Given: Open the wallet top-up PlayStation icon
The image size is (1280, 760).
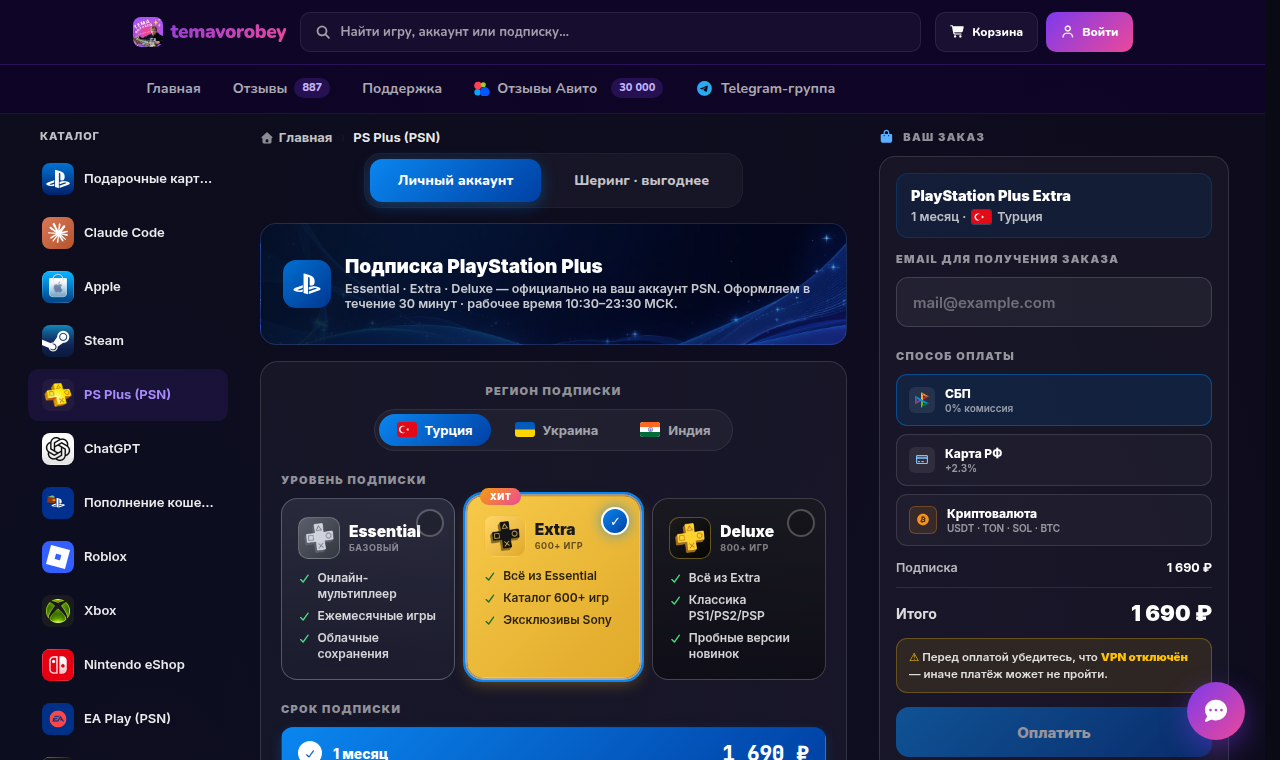Looking at the screenshot, I should (x=58, y=503).
